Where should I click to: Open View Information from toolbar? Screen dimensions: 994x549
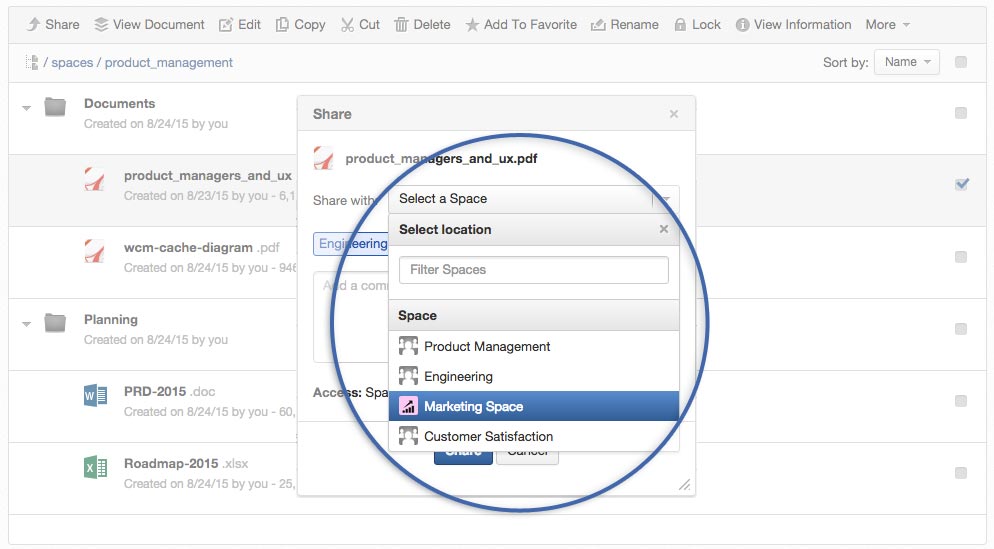point(793,25)
